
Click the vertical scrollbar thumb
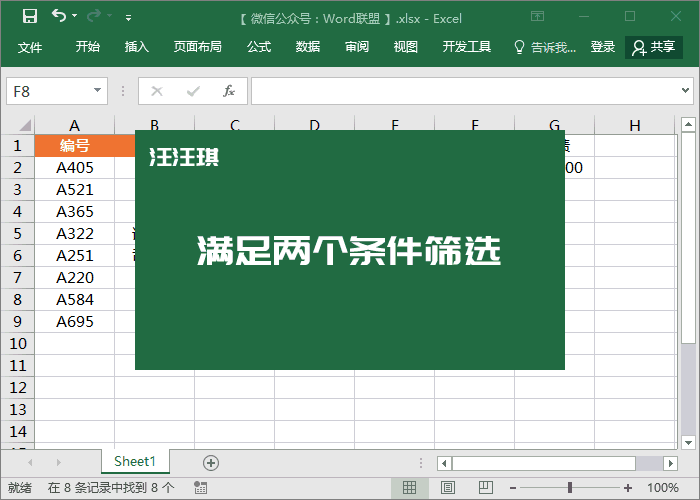[688, 238]
